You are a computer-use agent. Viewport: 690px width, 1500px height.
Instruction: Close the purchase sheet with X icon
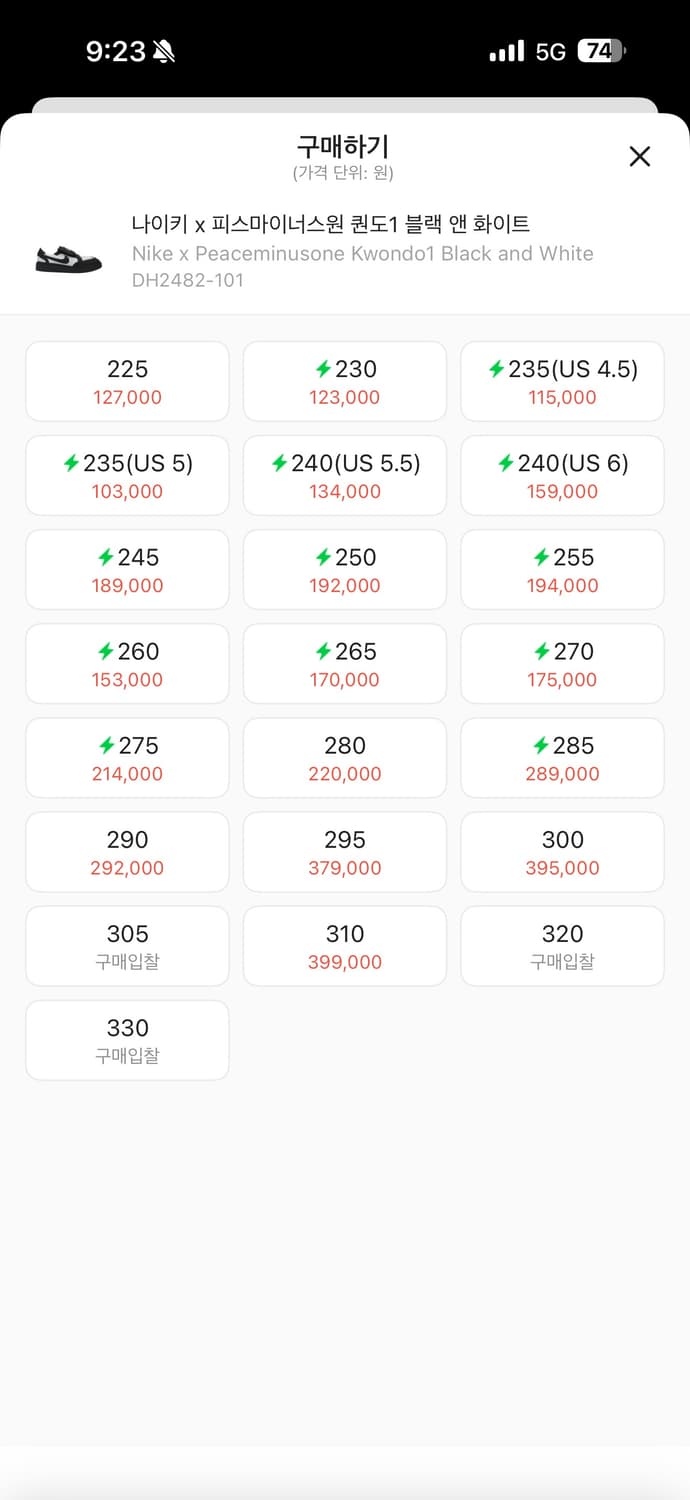[639, 156]
